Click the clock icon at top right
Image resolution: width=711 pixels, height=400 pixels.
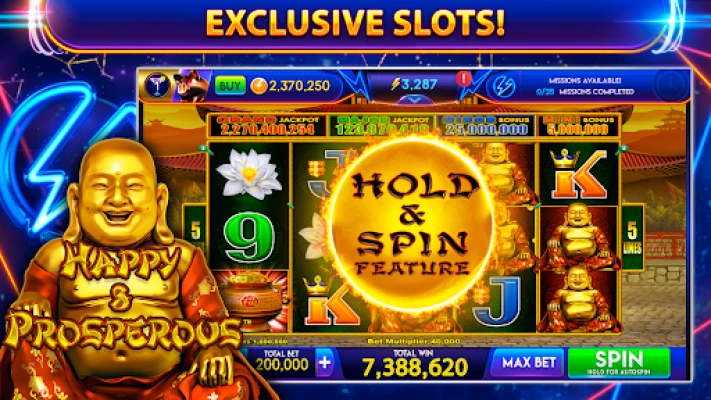pyautogui.click(x=671, y=85)
